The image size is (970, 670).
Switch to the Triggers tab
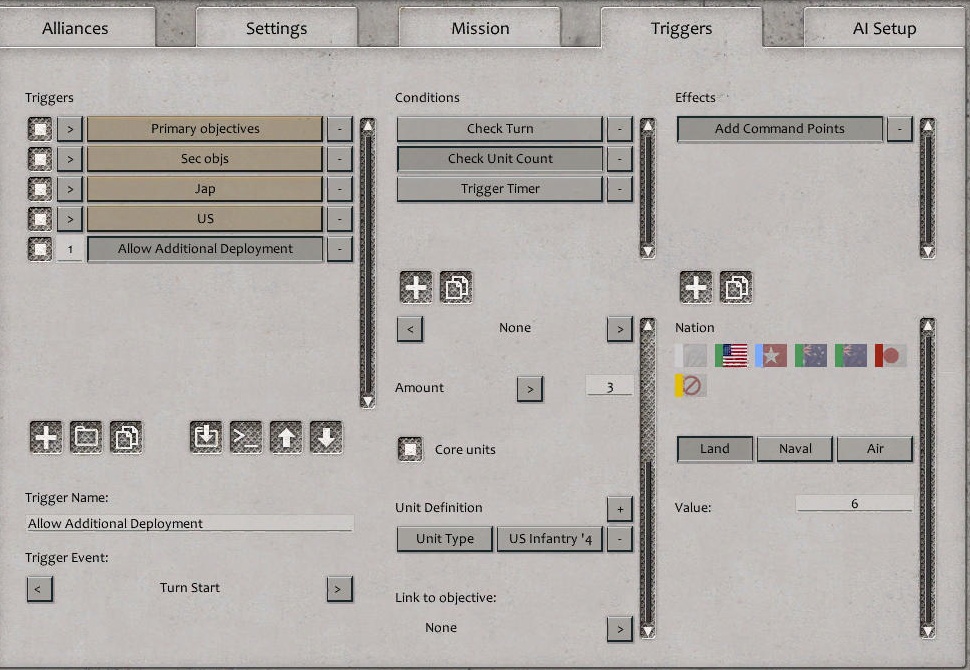click(x=682, y=28)
